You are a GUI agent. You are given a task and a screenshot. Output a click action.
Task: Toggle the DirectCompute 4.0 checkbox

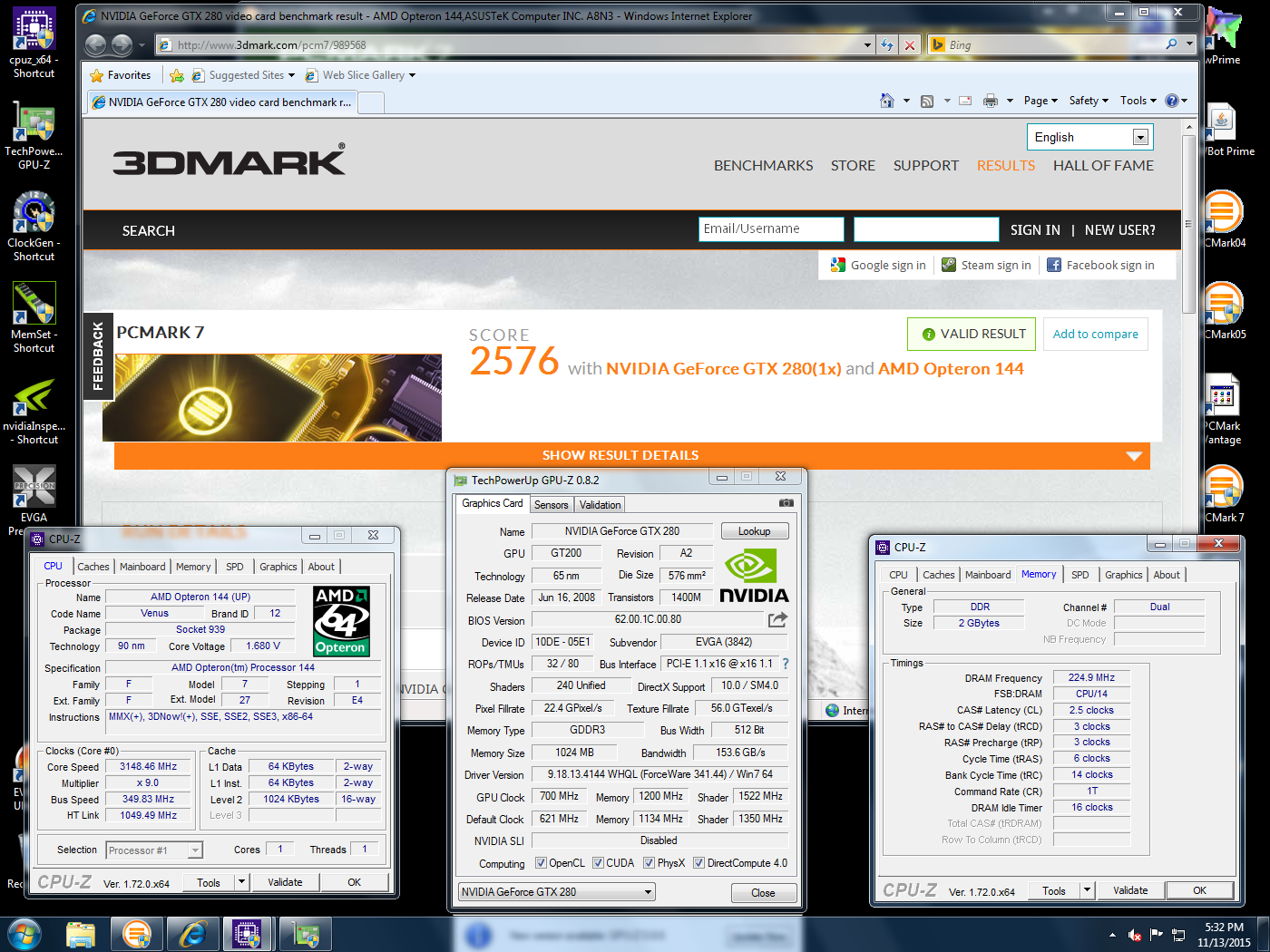698,863
